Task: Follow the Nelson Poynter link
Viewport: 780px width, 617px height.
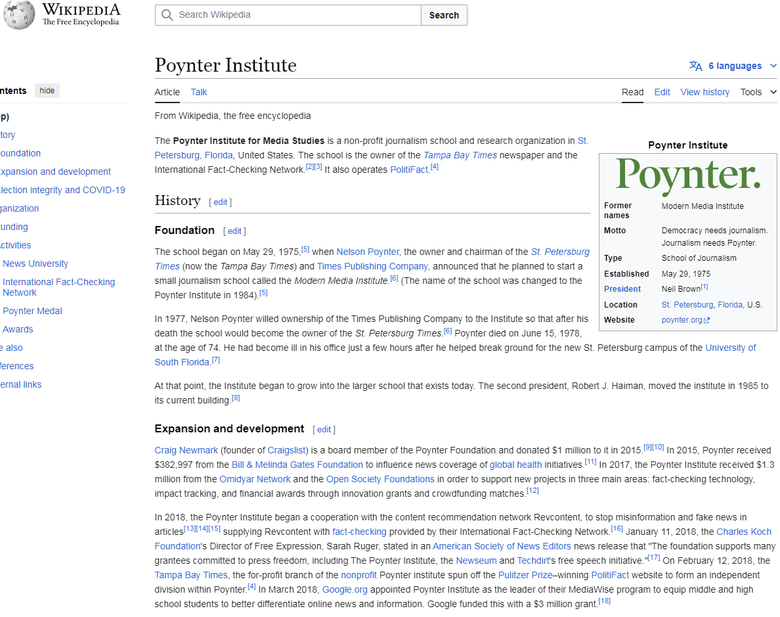Action: pyautogui.click(x=368, y=252)
